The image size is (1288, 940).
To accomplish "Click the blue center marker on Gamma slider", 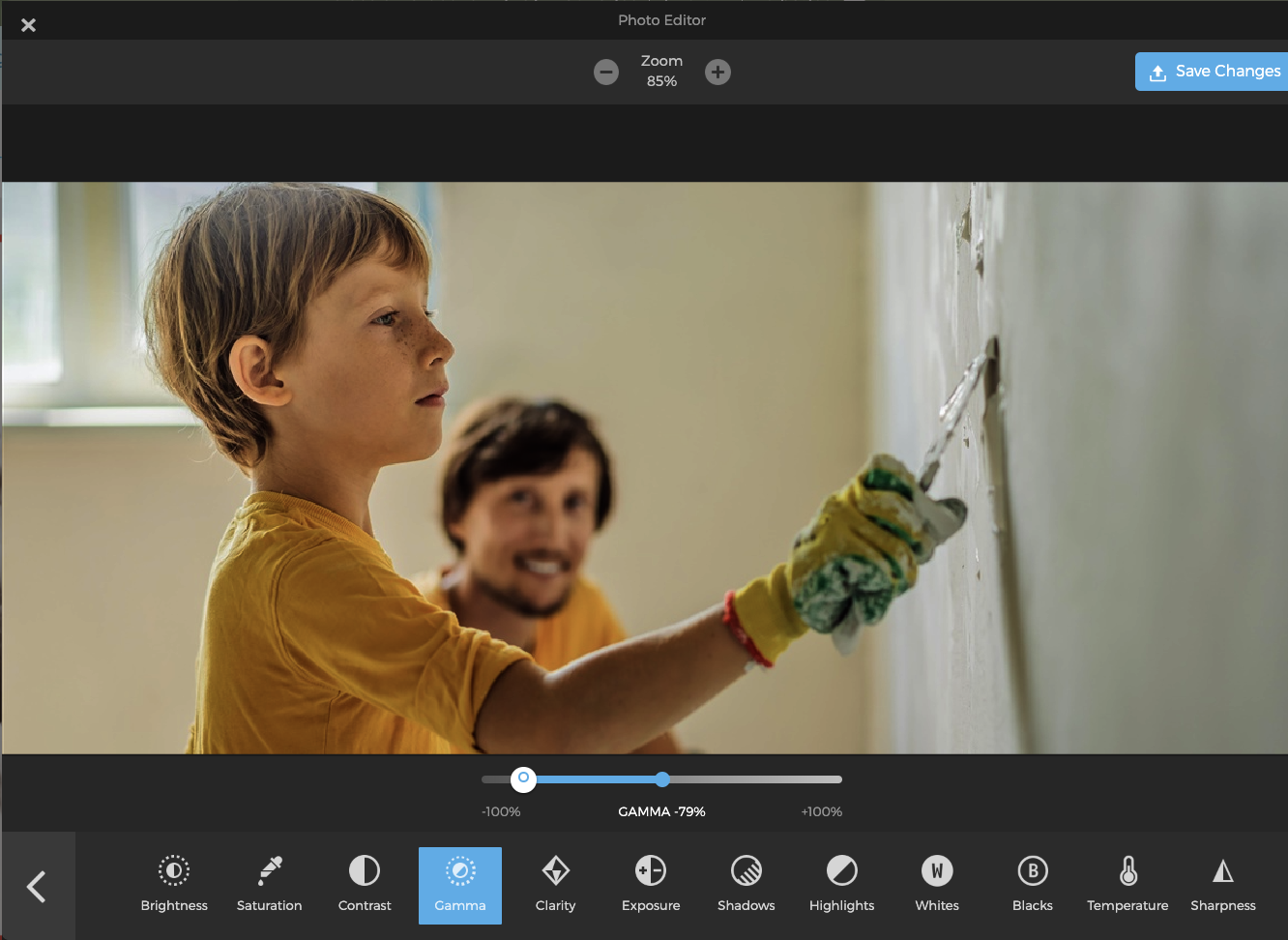I will pyautogui.click(x=662, y=779).
